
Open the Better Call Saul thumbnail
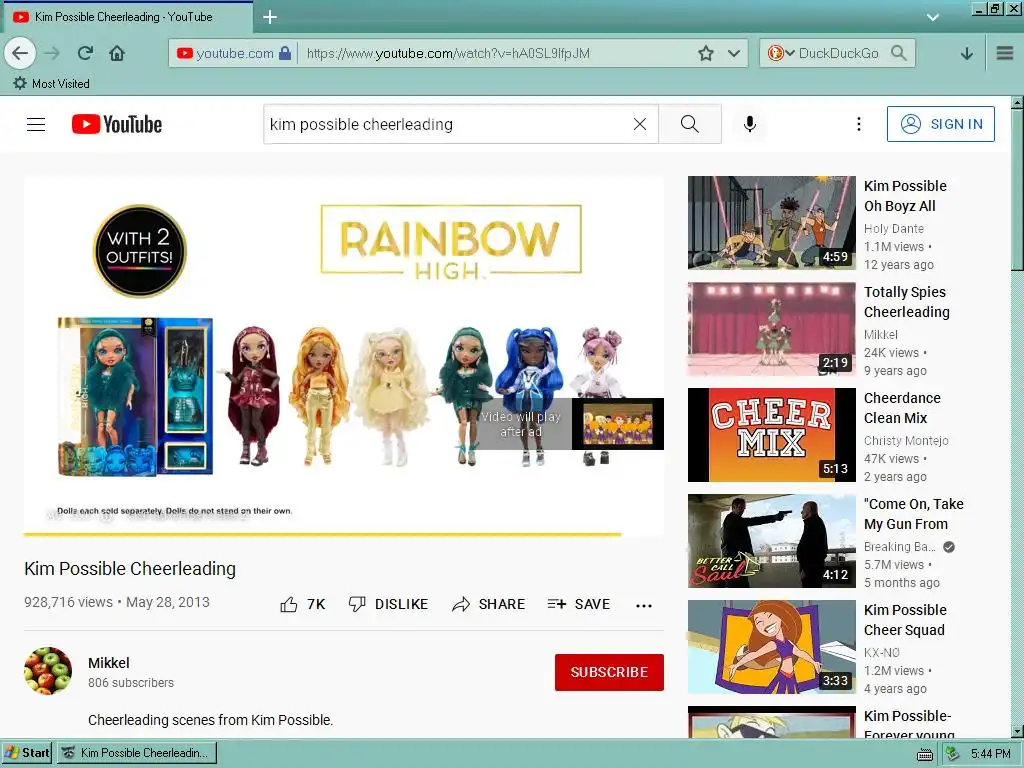tap(771, 541)
